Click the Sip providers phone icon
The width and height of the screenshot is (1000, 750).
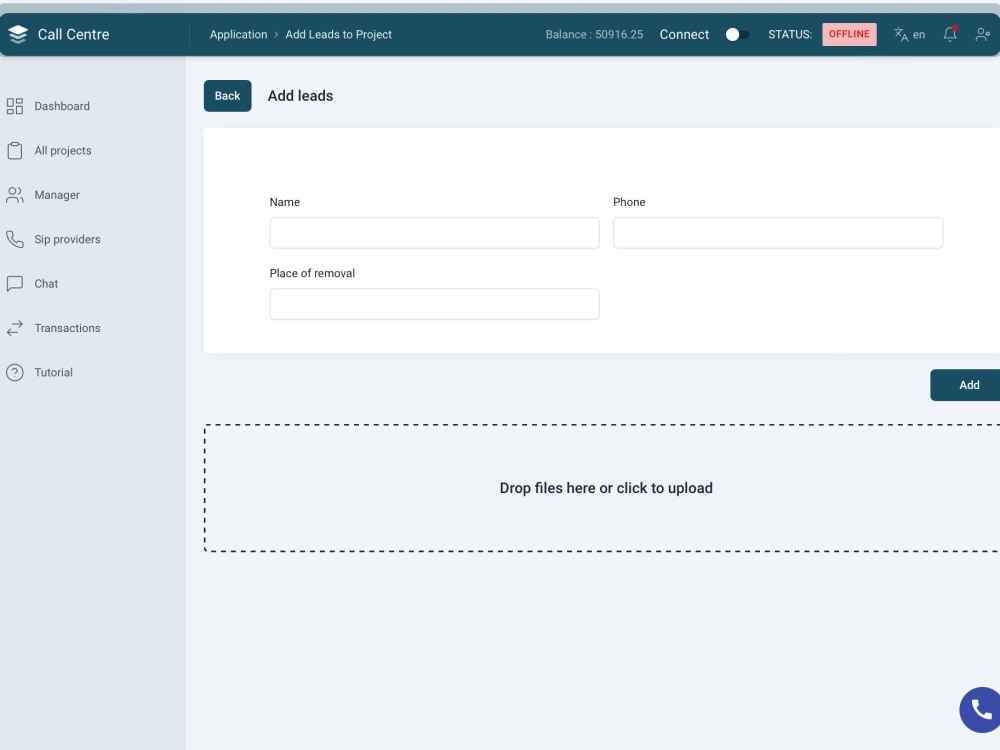click(x=15, y=239)
